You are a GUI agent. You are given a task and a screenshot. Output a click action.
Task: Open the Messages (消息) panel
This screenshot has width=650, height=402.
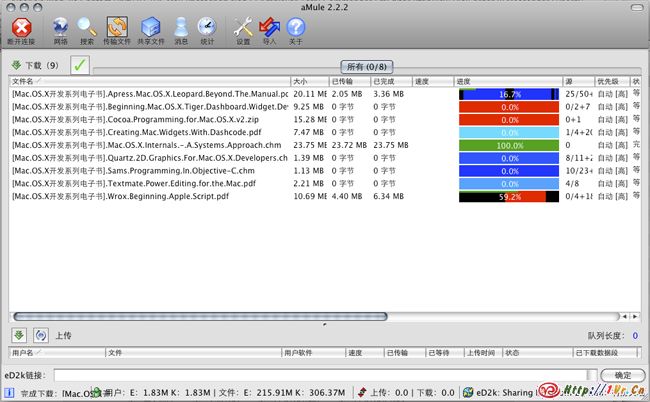181,28
